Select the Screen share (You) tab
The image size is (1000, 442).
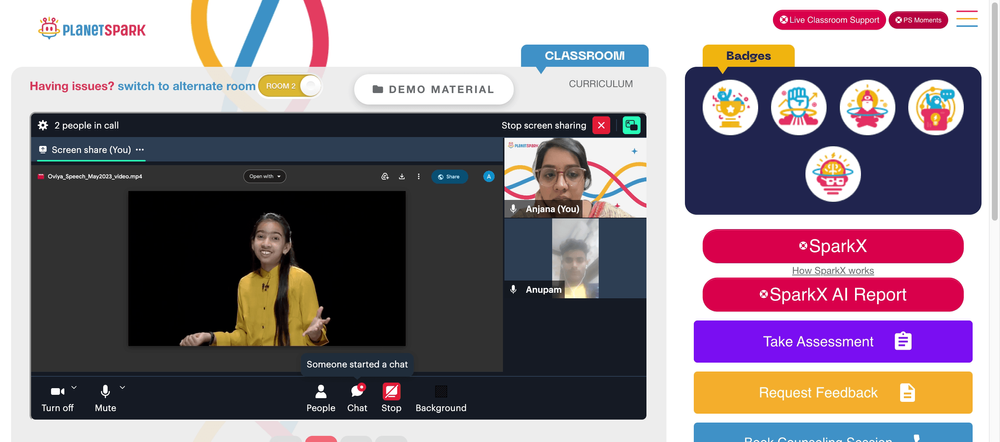(x=91, y=150)
